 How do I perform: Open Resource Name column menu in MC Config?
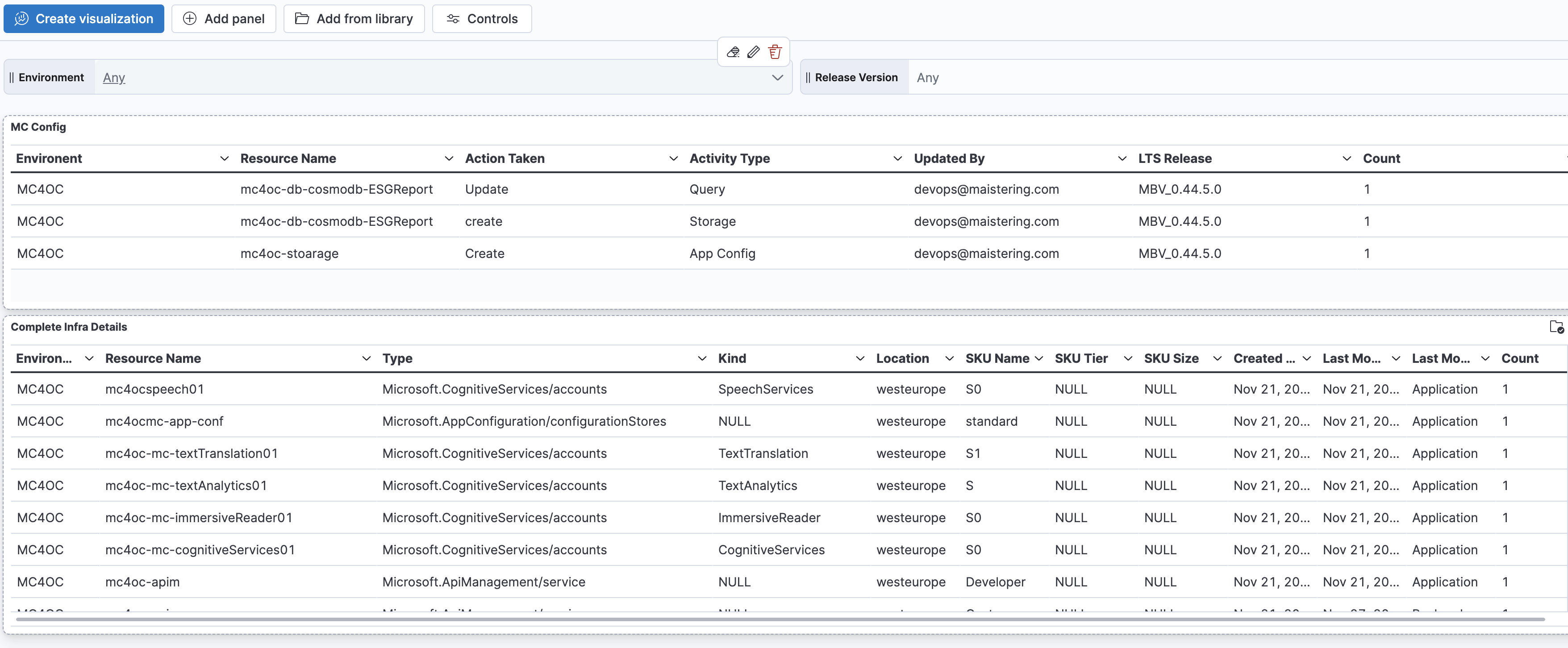449,159
